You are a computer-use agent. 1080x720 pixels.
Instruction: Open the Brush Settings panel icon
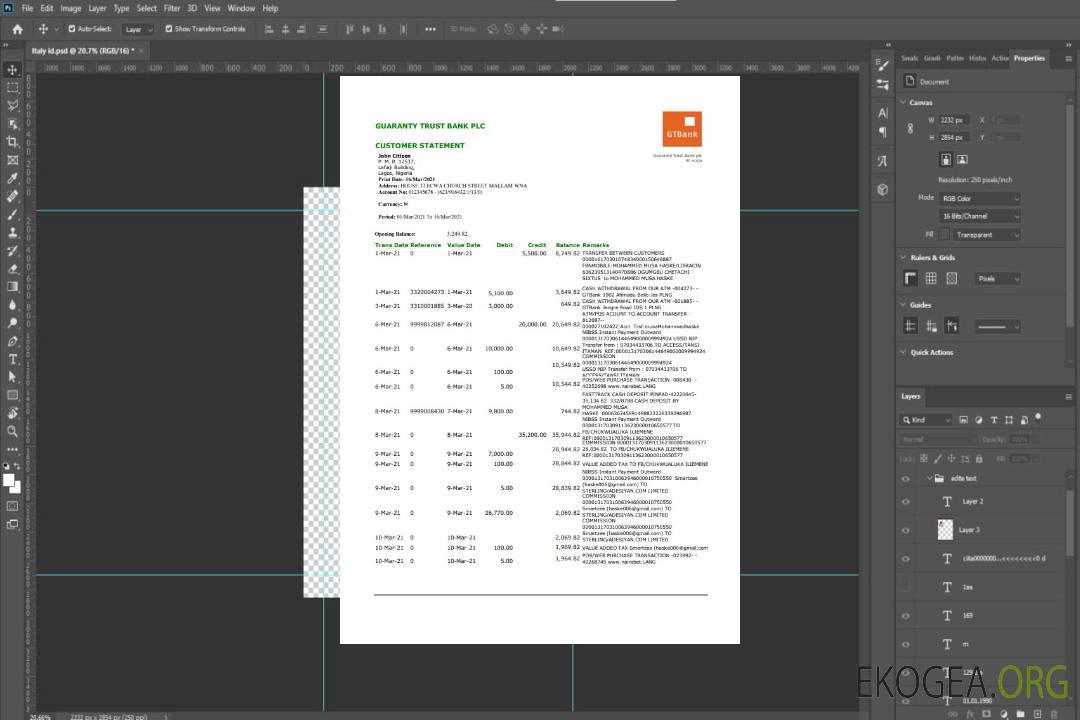pyautogui.click(x=882, y=65)
